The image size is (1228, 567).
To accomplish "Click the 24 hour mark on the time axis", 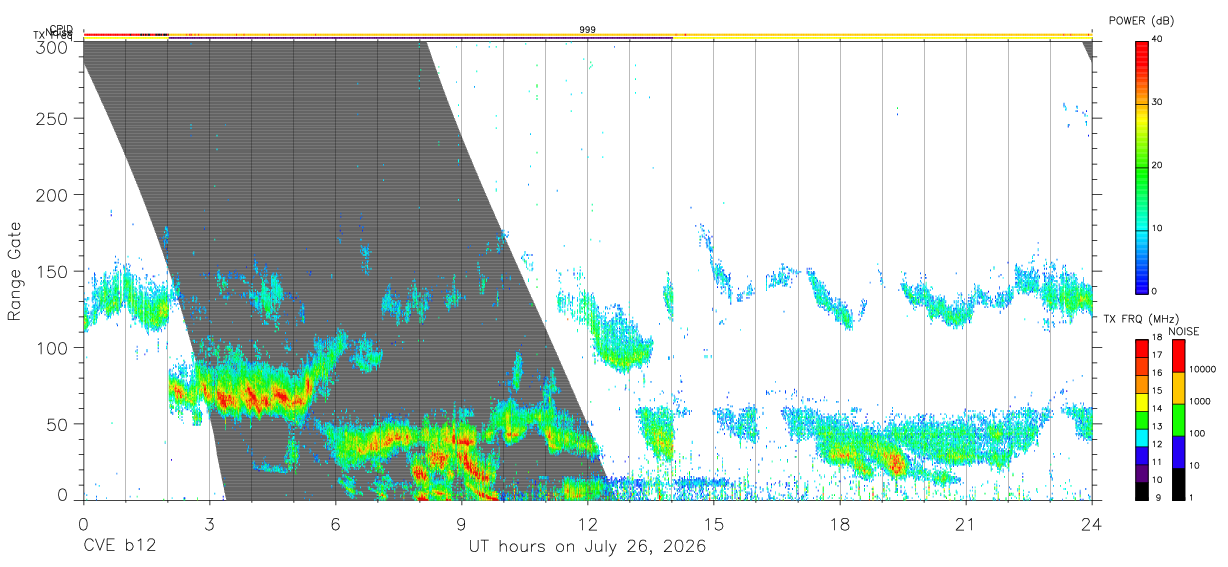I will [1091, 524].
